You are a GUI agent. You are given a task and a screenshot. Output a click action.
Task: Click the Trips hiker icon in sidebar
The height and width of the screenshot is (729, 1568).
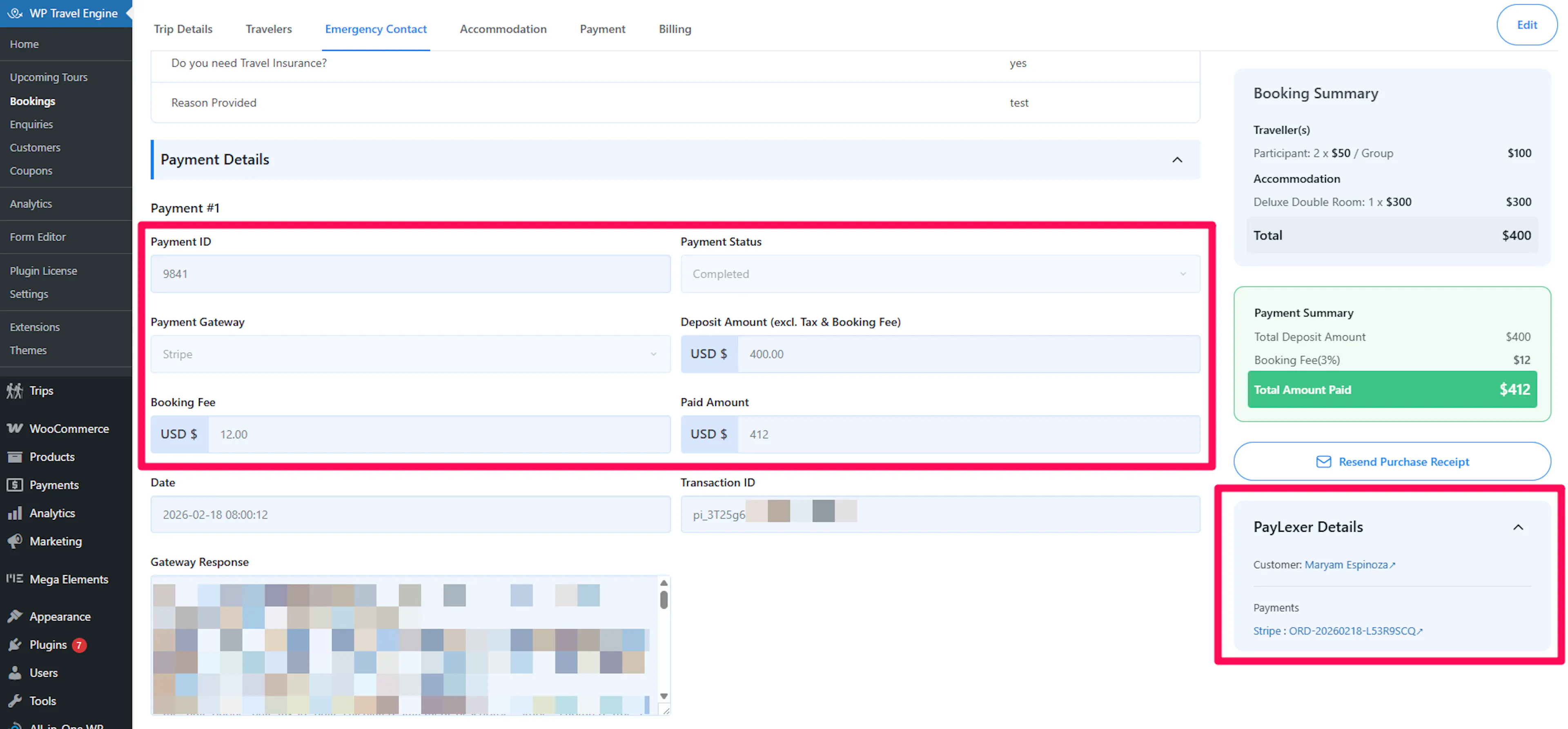15,390
